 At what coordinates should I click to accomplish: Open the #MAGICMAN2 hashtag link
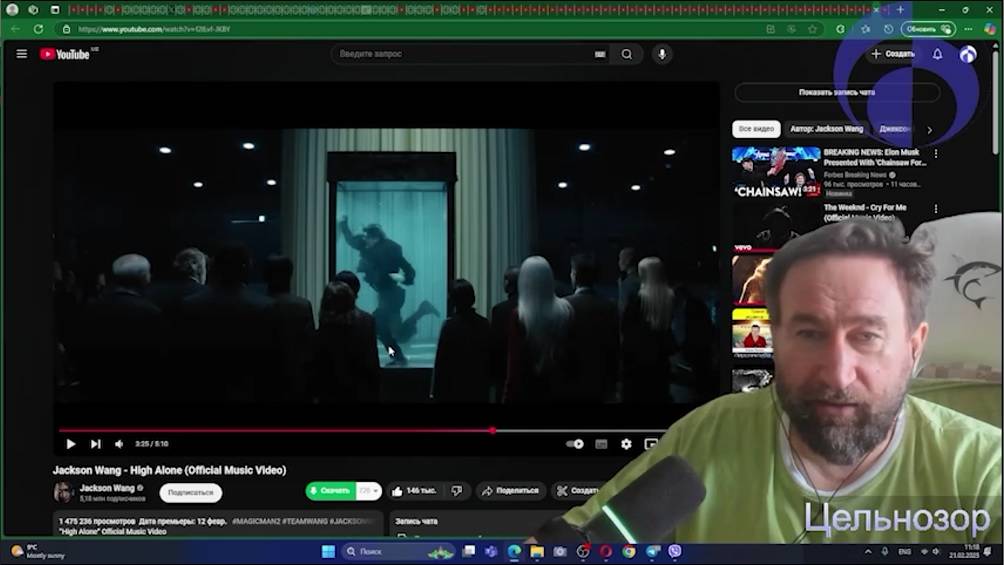[256, 521]
